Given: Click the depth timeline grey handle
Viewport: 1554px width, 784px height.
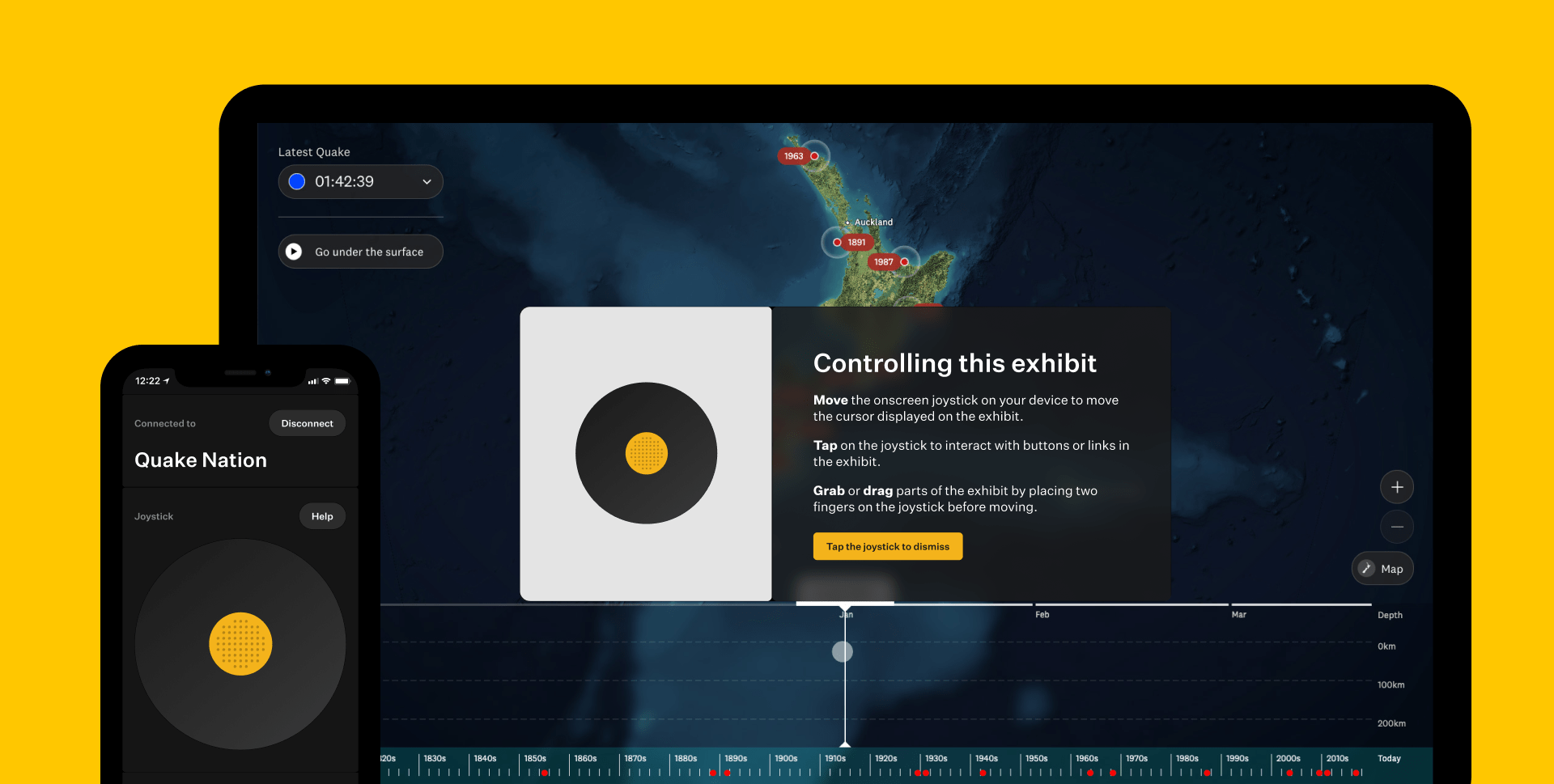Looking at the screenshot, I should click(x=843, y=651).
